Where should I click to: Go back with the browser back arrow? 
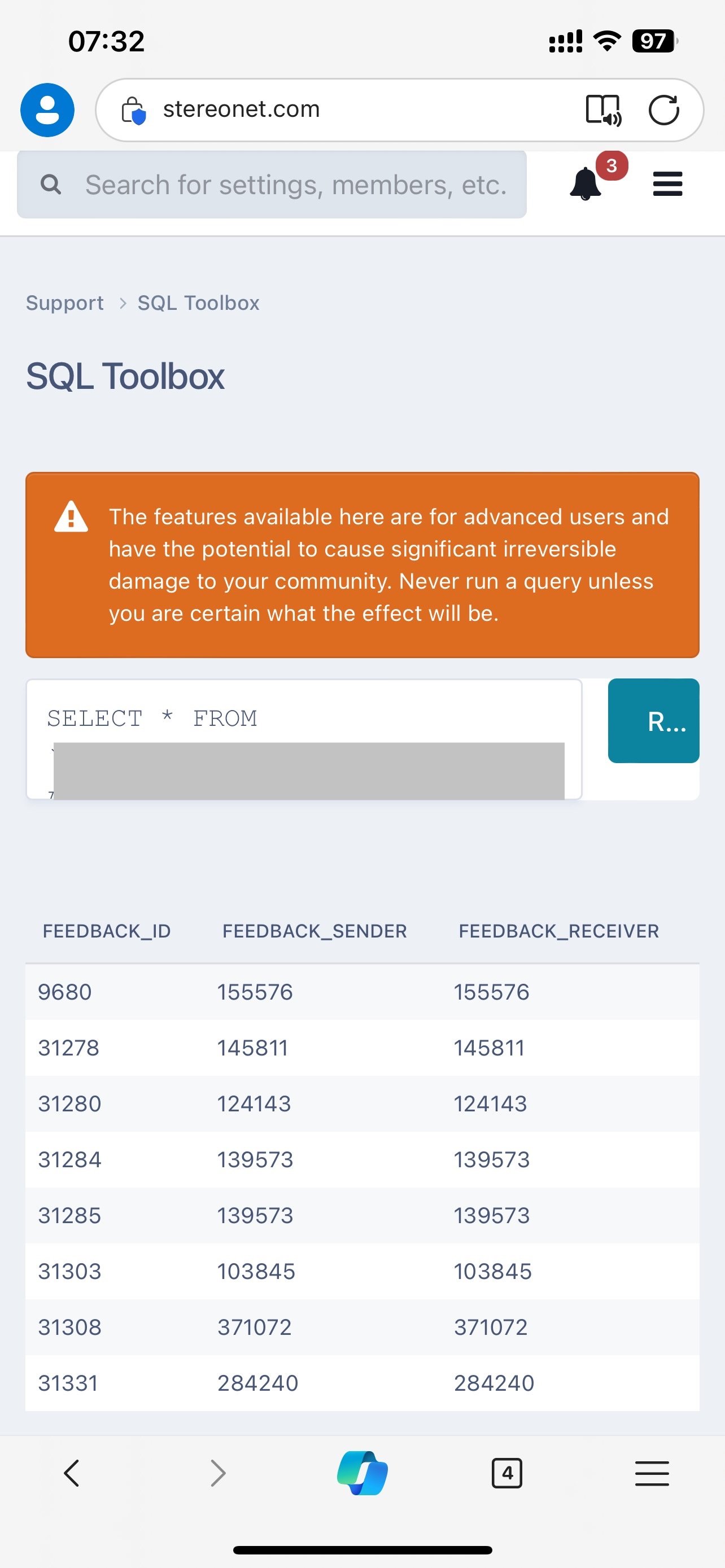tap(72, 1473)
